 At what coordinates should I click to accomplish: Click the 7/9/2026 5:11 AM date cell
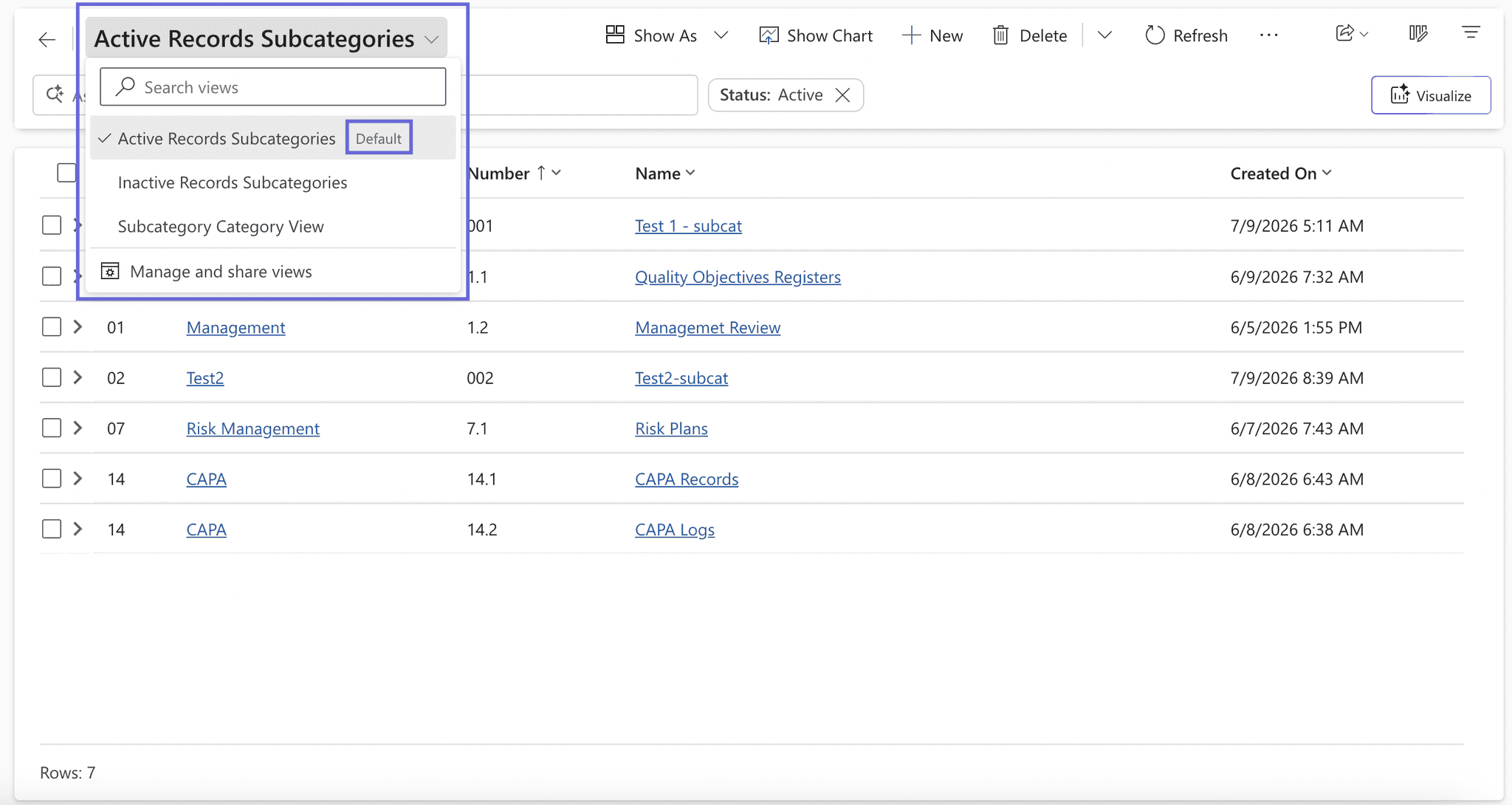[x=1296, y=226]
